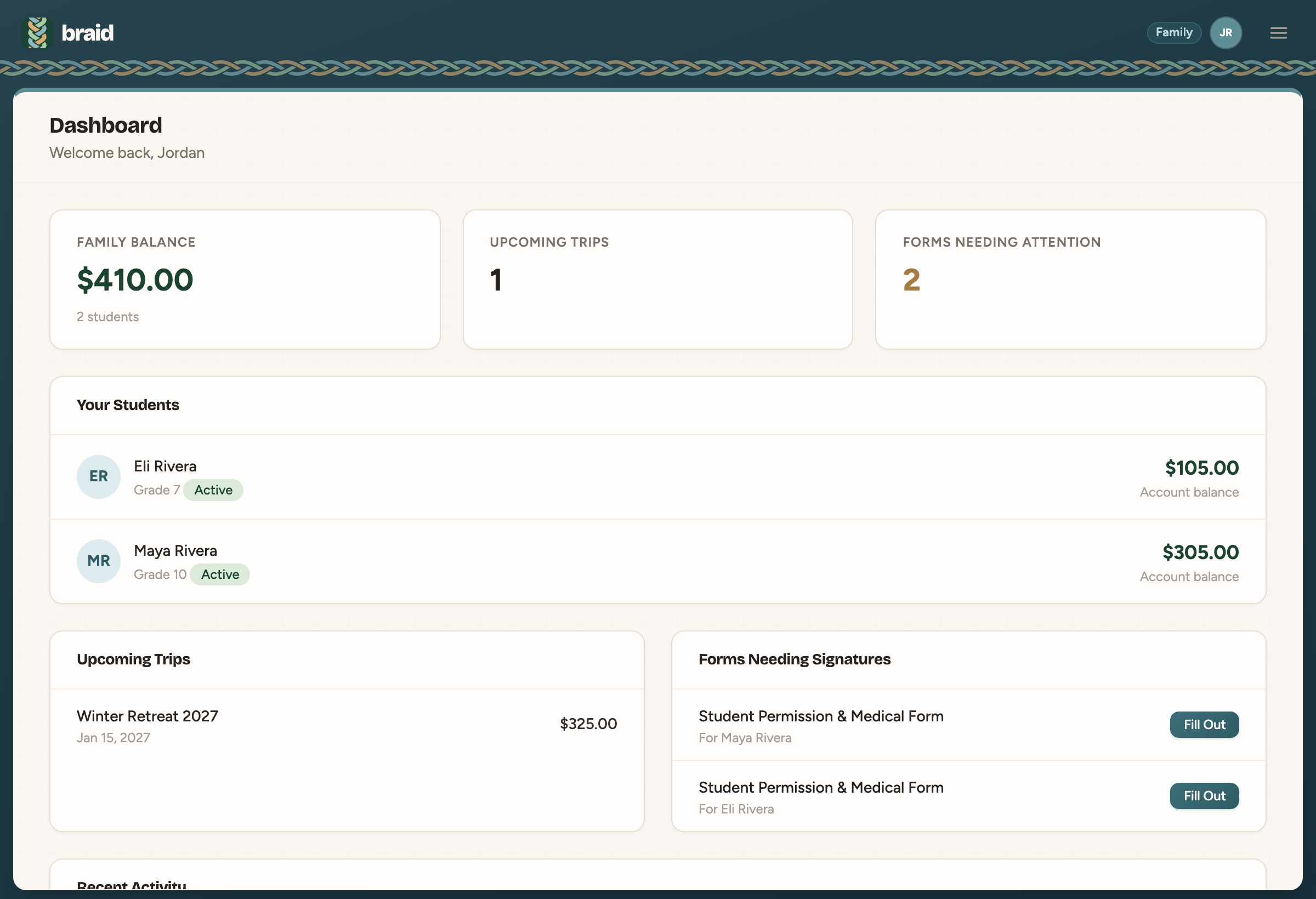Click the '2 students' label
Viewport: 1316px width, 899px height.
click(107, 317)
